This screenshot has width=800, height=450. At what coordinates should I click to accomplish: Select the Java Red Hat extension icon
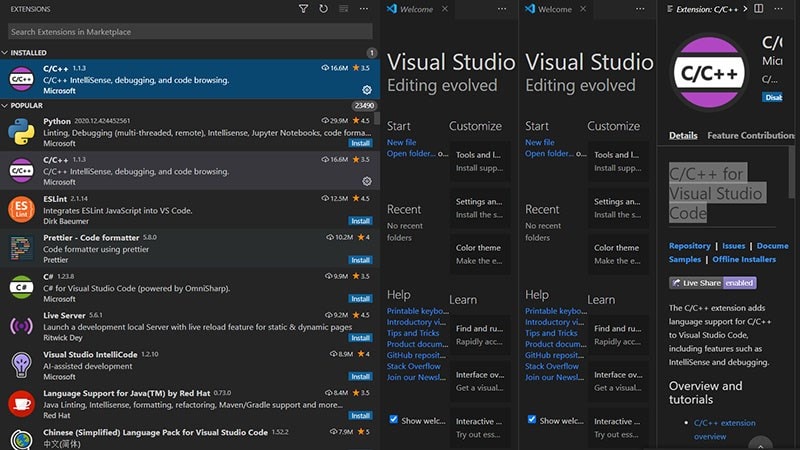coord(21,404)
